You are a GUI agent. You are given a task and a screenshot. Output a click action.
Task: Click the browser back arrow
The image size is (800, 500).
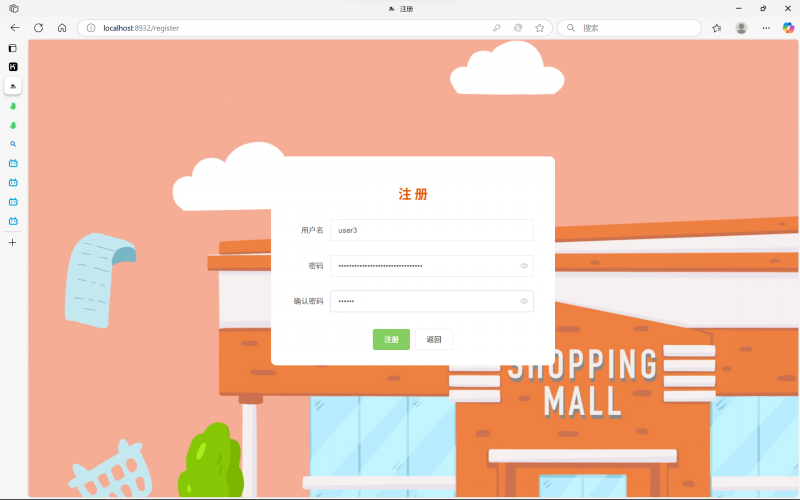click(x=14, y=28)
